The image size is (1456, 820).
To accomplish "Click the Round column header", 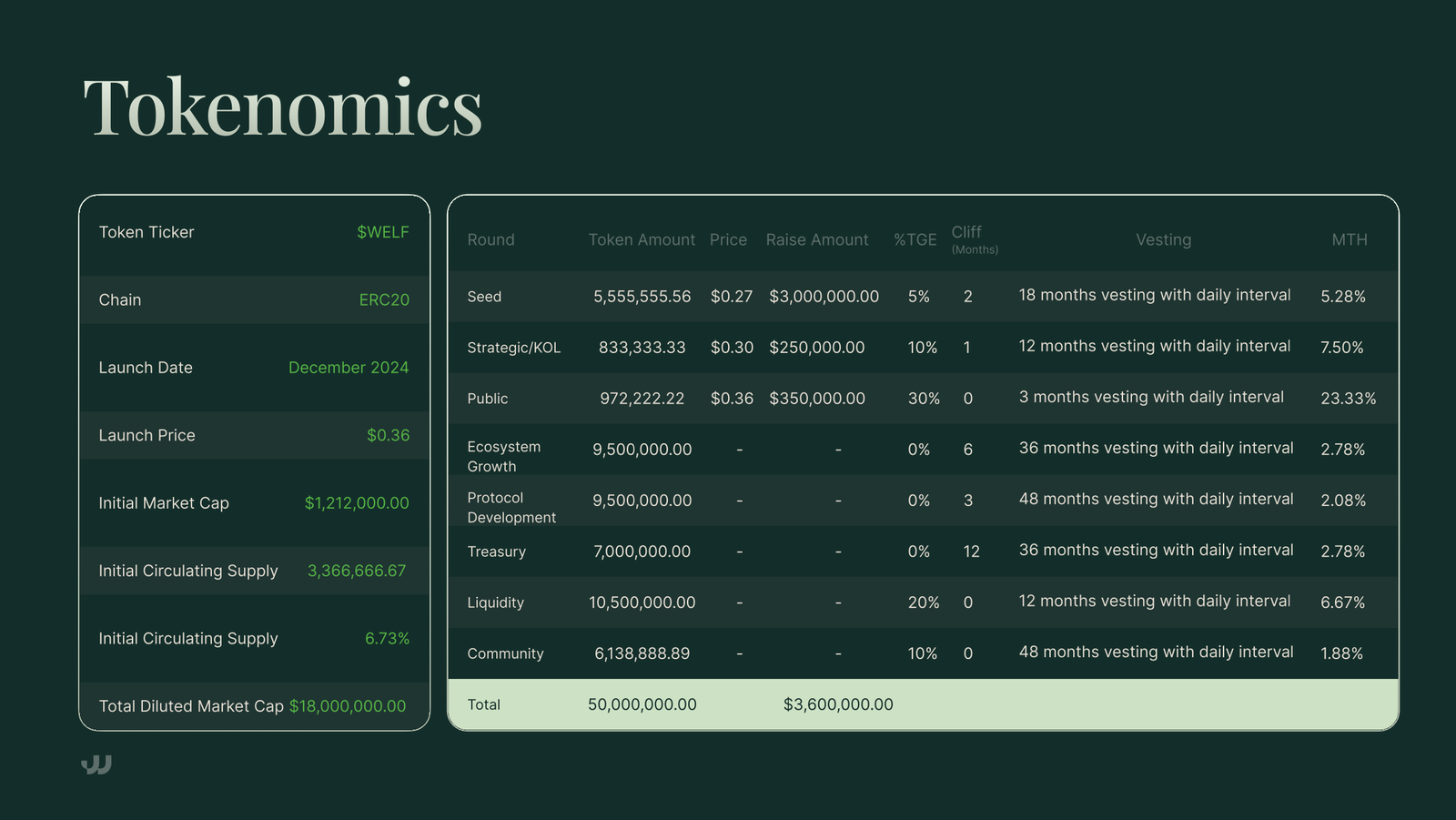I will pos(490,240).
